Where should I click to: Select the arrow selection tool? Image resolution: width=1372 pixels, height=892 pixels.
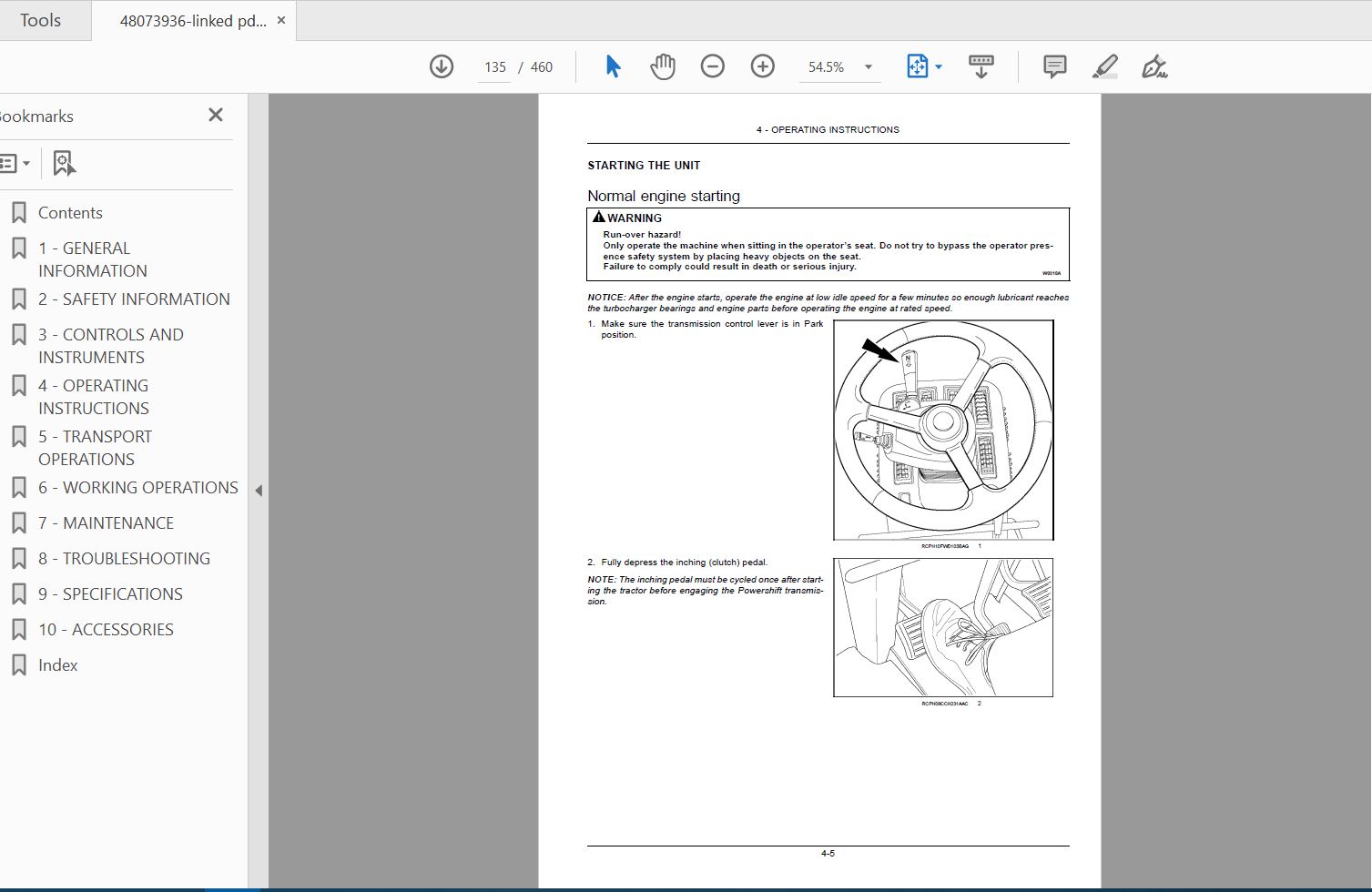[613, 66]
